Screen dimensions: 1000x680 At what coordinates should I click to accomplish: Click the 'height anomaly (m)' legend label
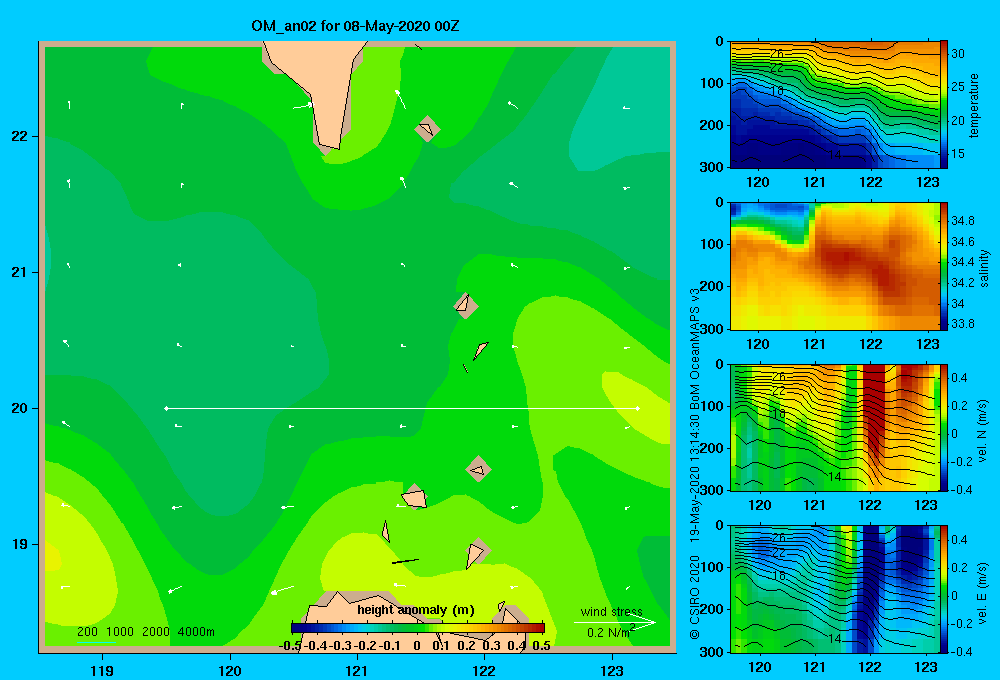(416, 610)
